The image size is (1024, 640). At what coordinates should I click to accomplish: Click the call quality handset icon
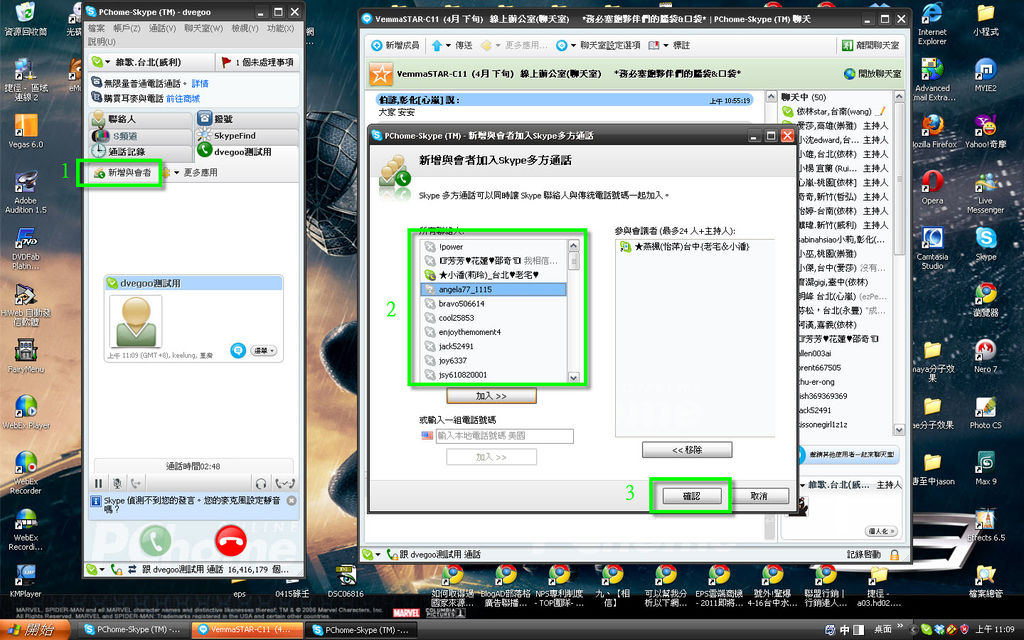[285, 483]
